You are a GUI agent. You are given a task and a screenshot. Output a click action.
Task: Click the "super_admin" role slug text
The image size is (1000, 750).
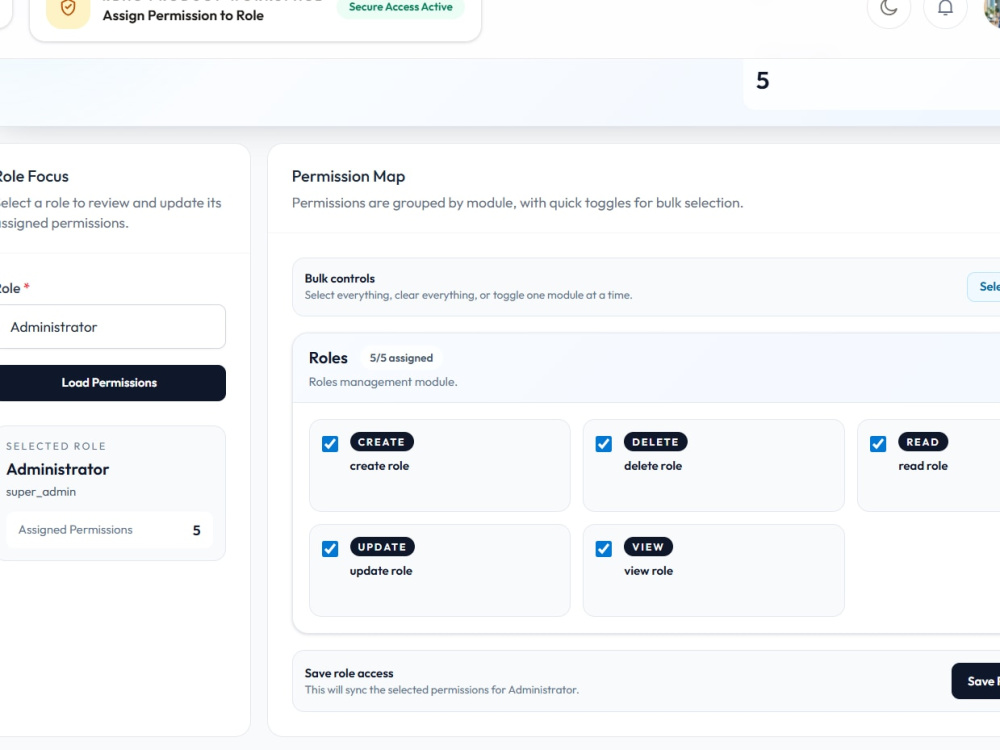(41, 492)
